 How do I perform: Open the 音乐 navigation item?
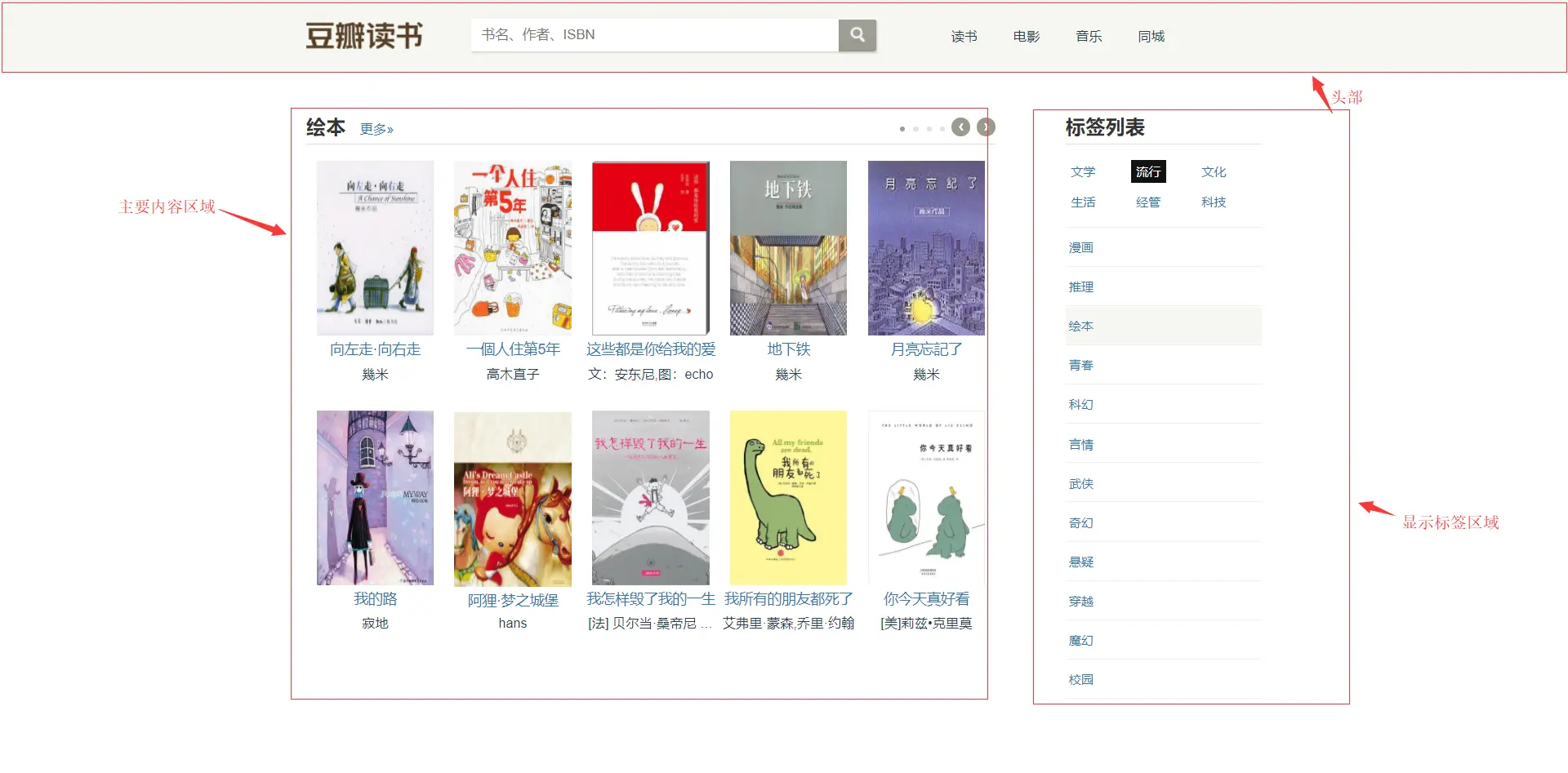tap(1089, 36)
